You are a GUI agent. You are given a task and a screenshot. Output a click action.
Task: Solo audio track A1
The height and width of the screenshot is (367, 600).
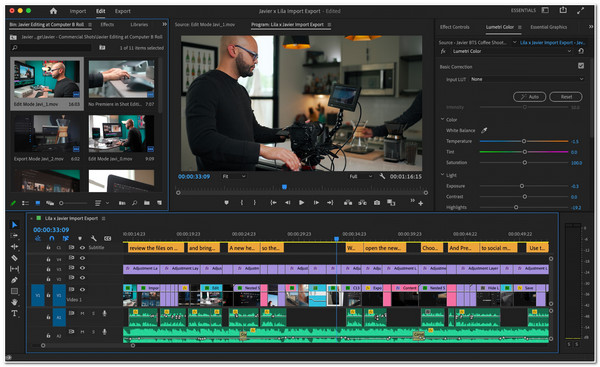(93, 313)
